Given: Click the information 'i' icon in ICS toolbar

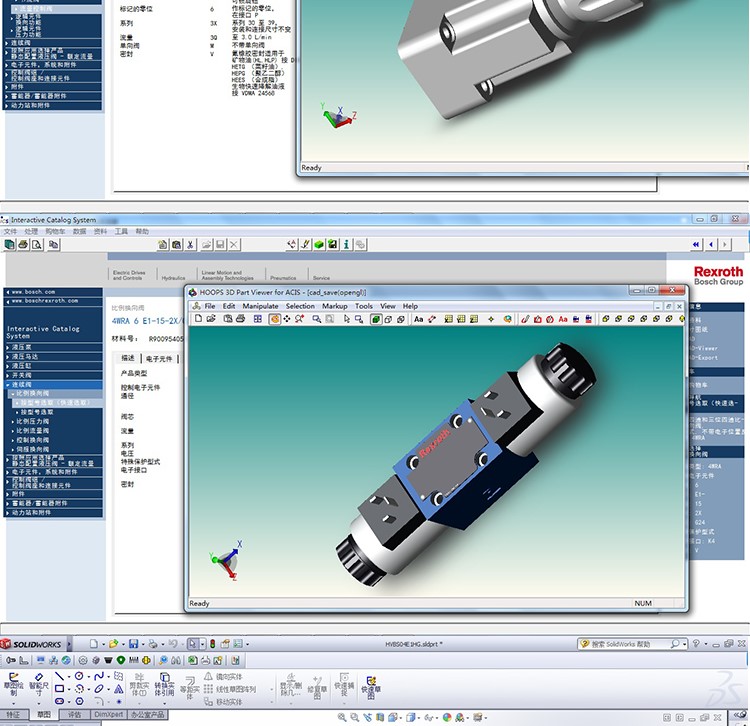Looking at the screenshot, I should tap(346, 244).
